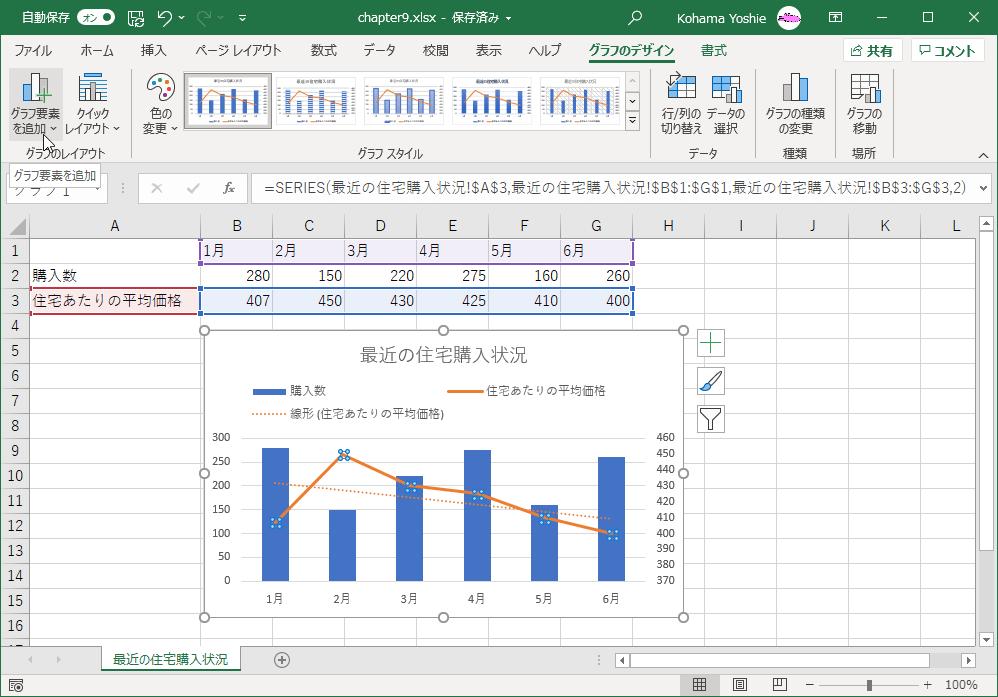
Task: Open the chart styles brush button
Action: 710,381
